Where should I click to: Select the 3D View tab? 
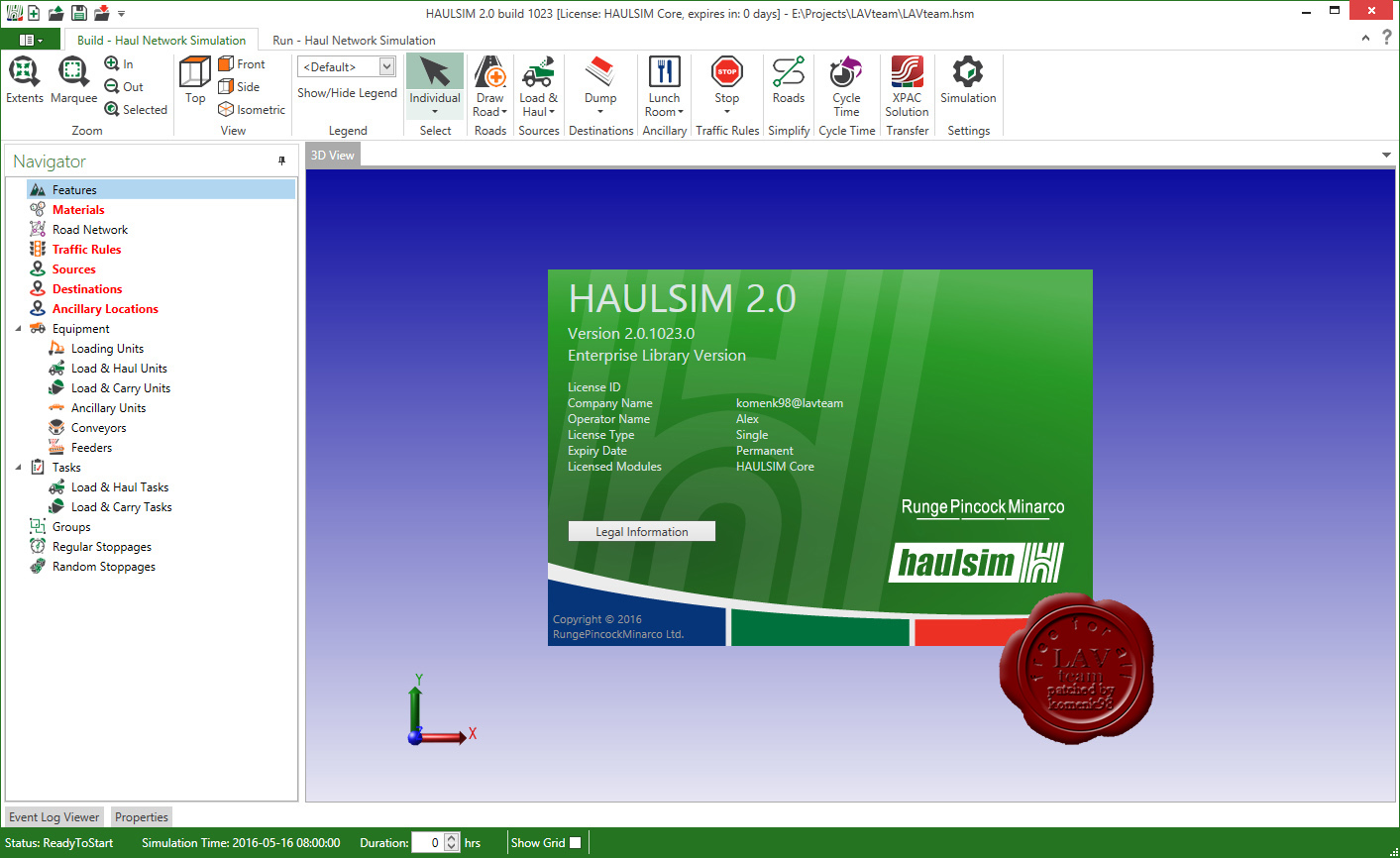coord(332,155)
